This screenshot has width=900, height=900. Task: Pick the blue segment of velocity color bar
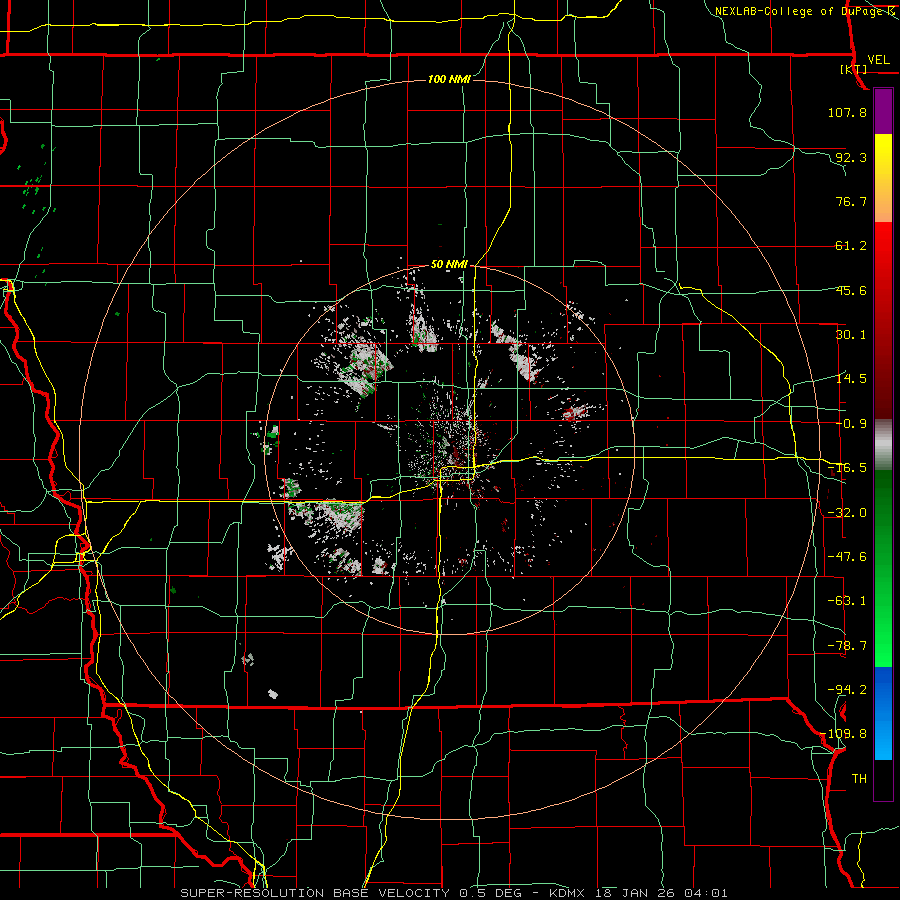(883, 713)
